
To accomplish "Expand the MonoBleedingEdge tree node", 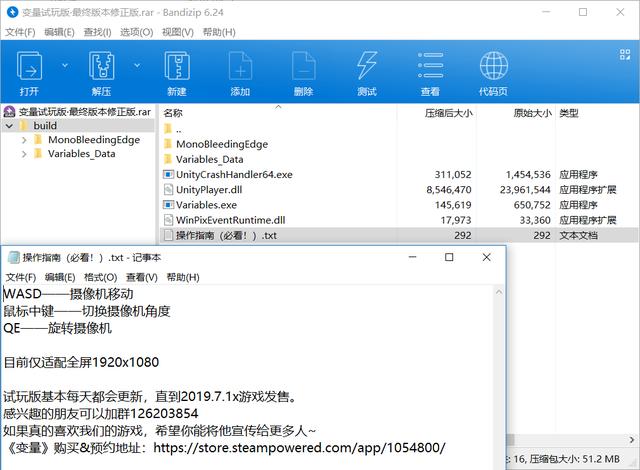I will point(24,140).
